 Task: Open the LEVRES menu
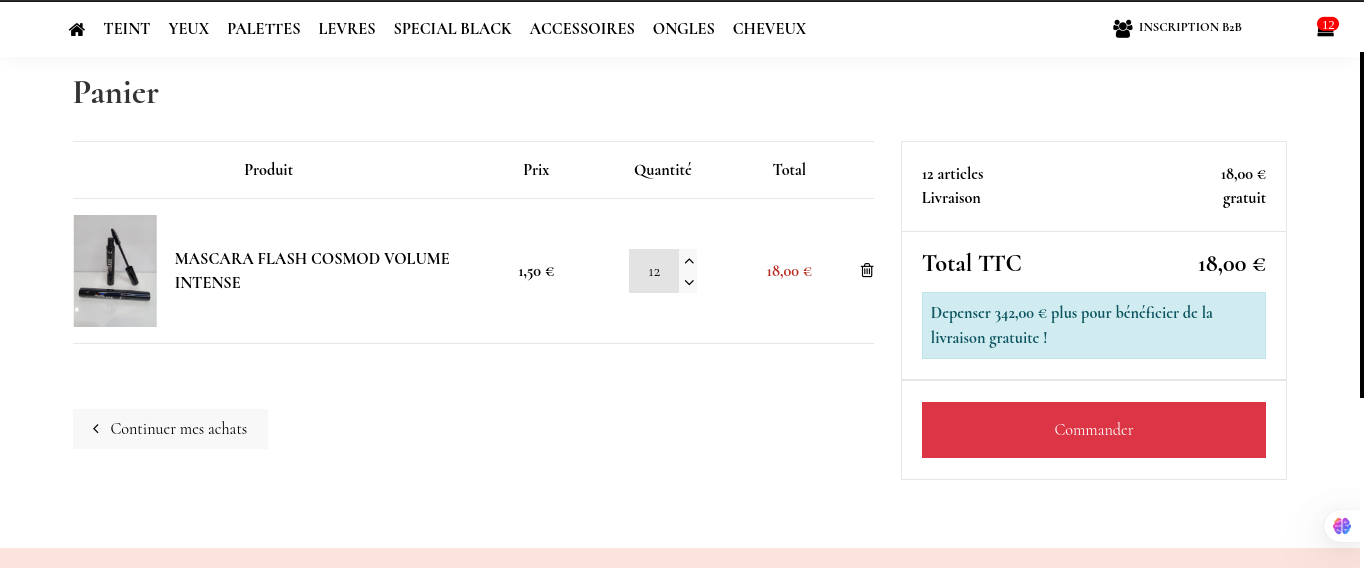tap(347, 29)
